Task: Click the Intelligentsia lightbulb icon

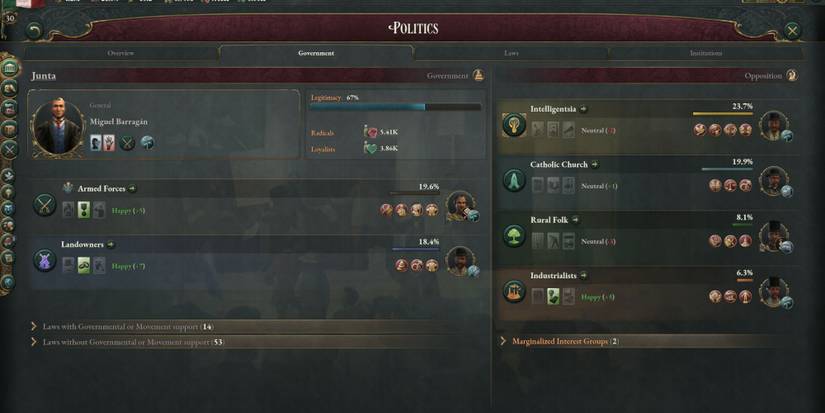Action: click(x=514, y=126)
